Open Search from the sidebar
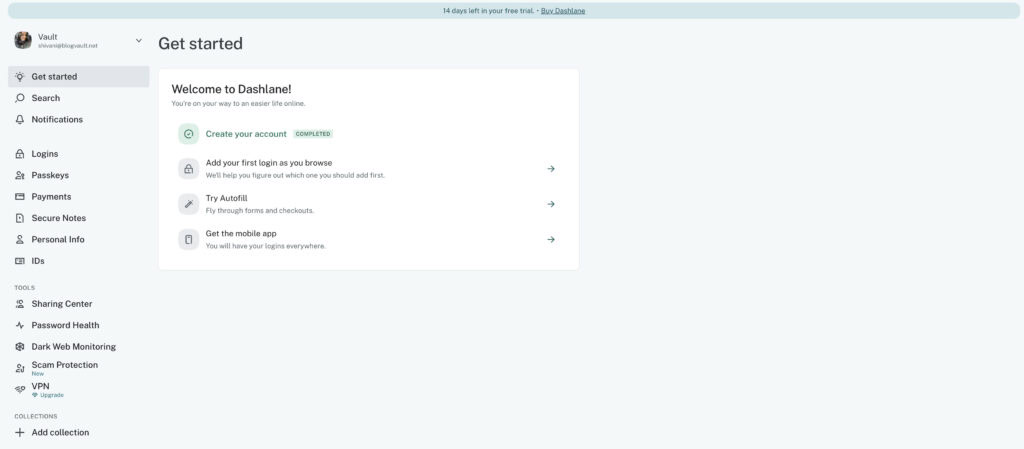This screenshot has width=1024, height=449. pyautogui.click(x=78, y=98)
